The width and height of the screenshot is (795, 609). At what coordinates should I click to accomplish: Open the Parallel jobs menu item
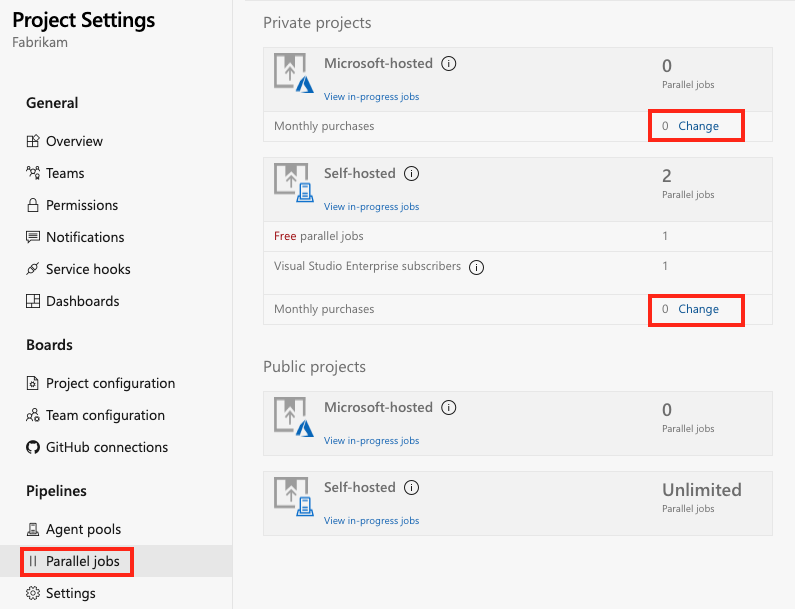coord(82,561)
